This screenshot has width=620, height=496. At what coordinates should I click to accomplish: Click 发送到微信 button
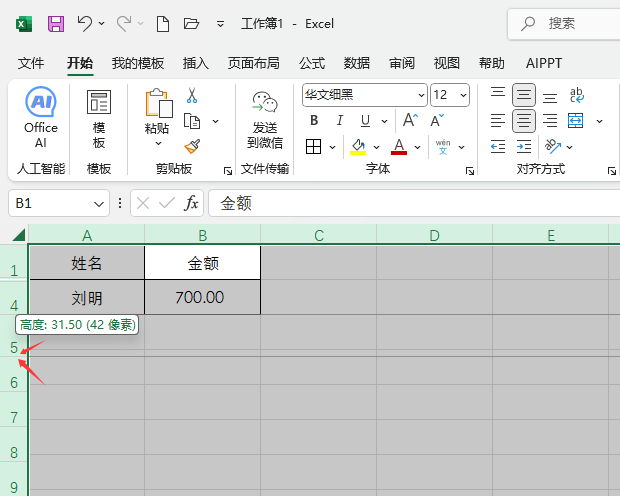265,120
